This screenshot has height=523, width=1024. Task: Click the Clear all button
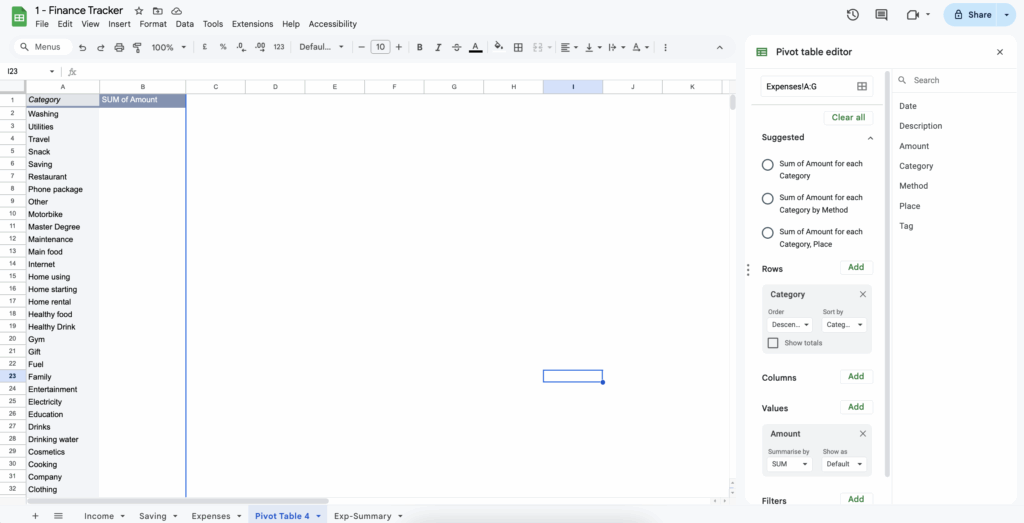click(x=848, y=117)
